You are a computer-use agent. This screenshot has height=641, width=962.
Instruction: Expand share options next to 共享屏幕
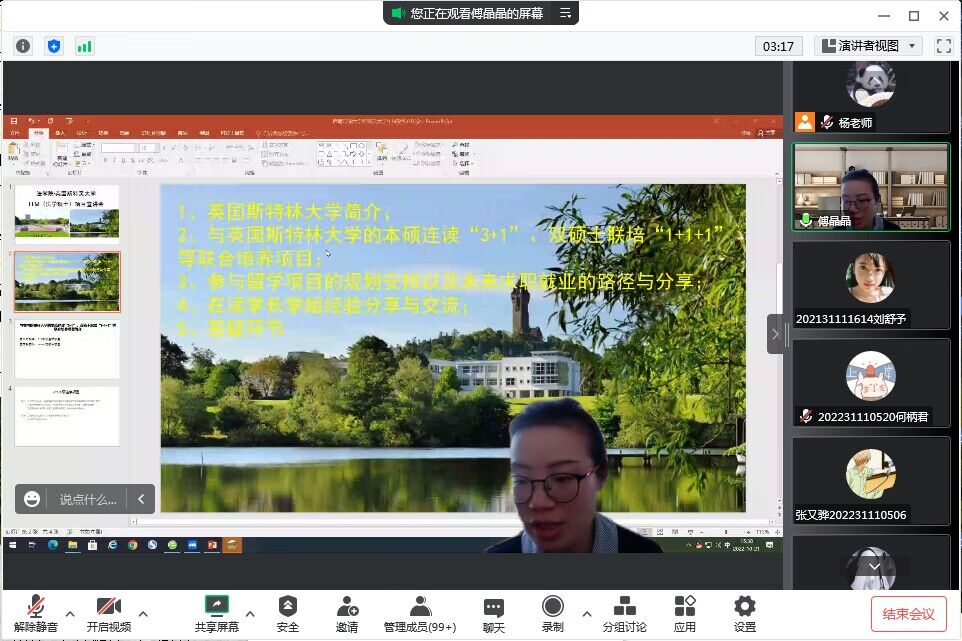250,613
